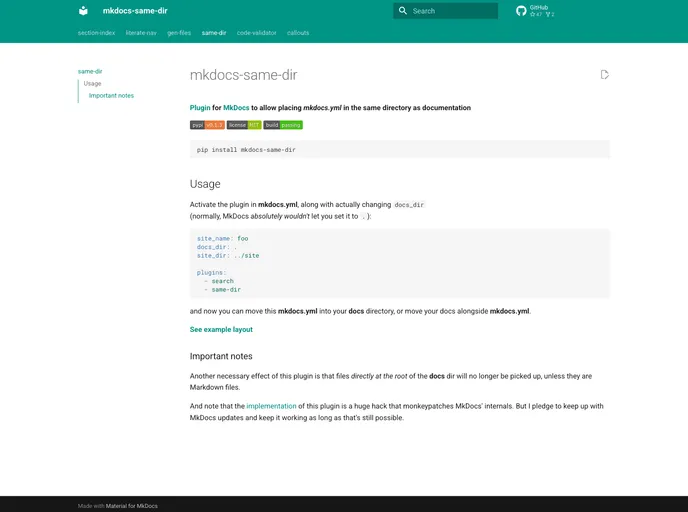Click the mkdocs-same-dir header title
The image size is (688, 512).
coord(135,11)
